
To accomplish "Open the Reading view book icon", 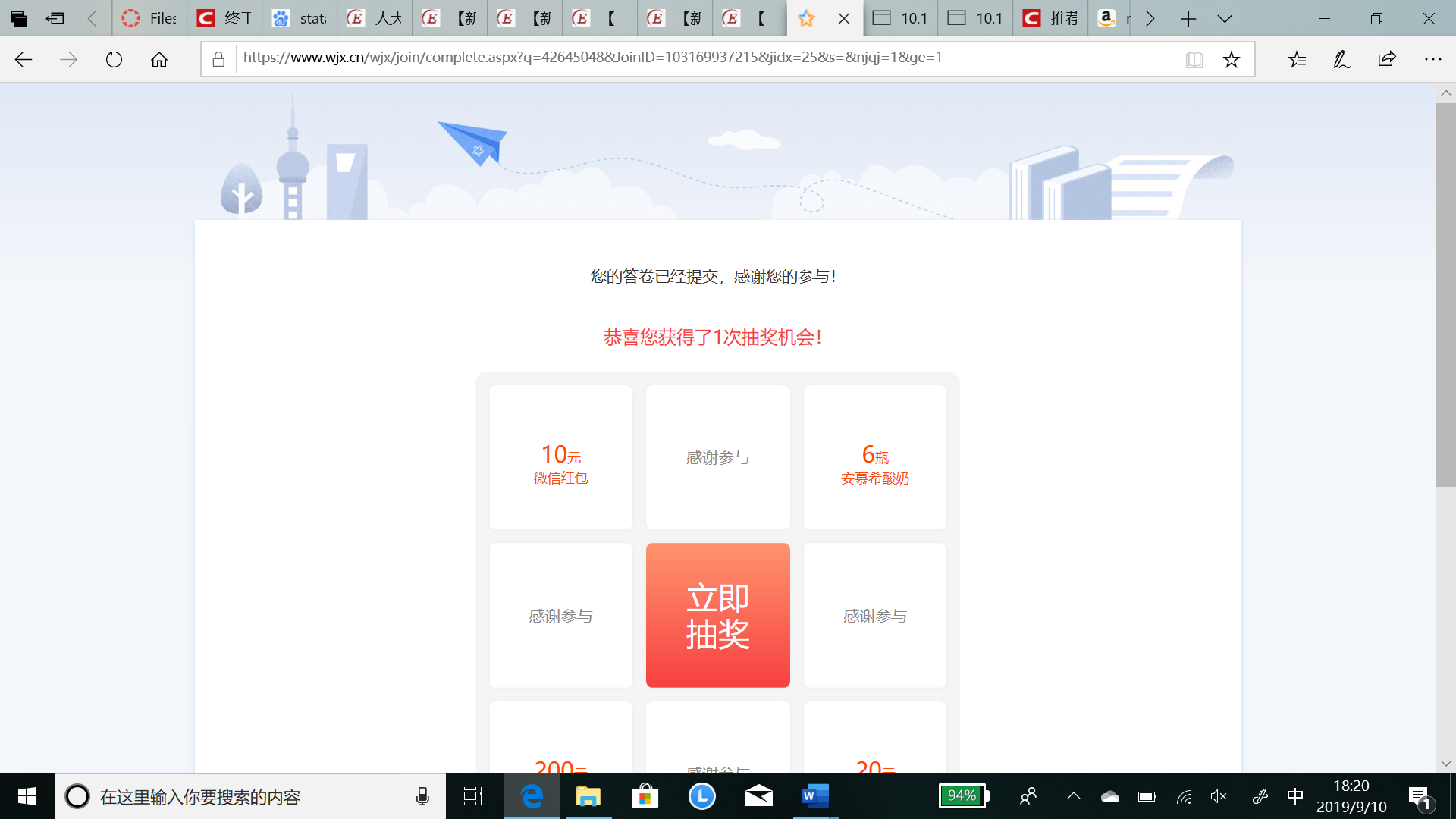I will (1194, 59).
